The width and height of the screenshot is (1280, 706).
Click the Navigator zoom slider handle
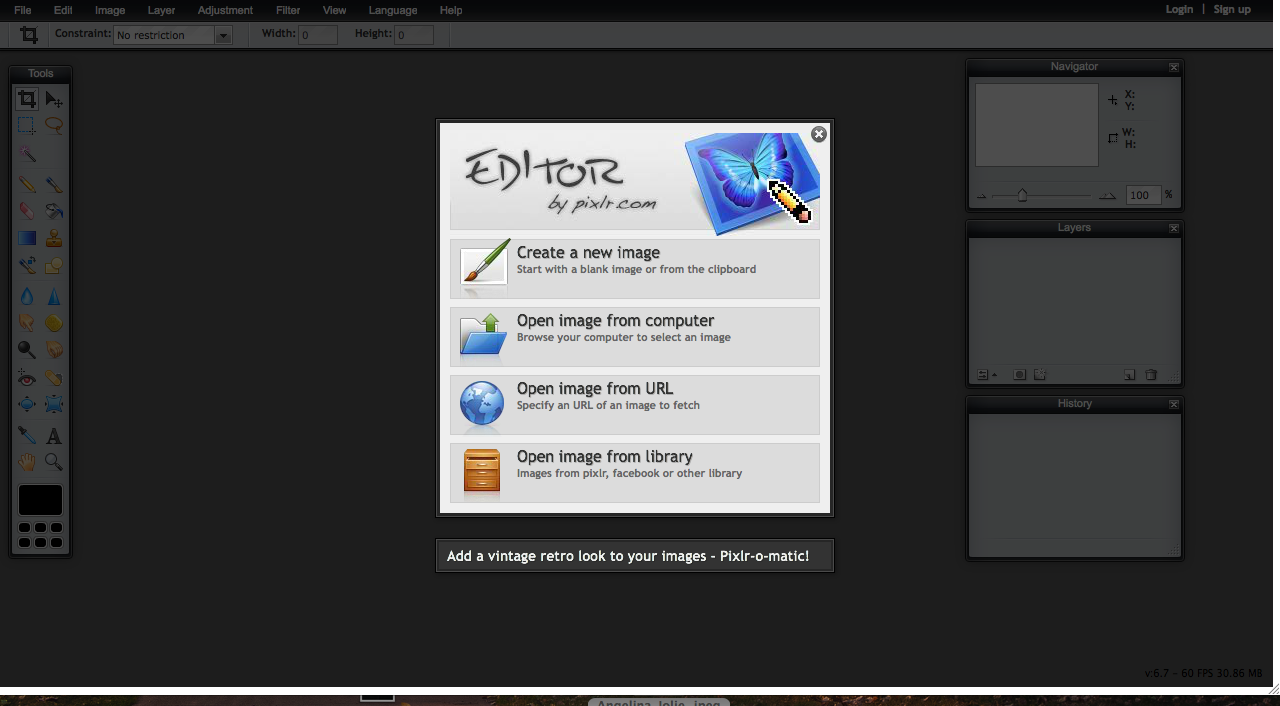click(x=1022, y=195)
